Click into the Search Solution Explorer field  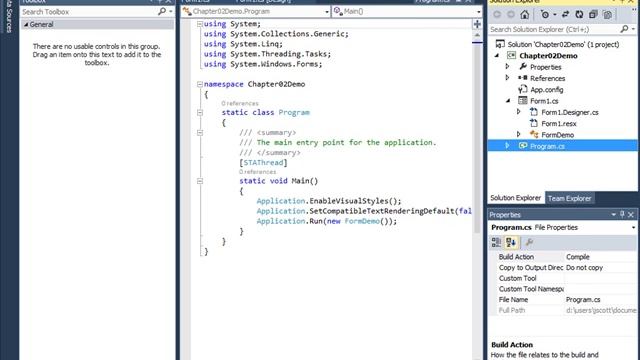(x=554, y=29)
